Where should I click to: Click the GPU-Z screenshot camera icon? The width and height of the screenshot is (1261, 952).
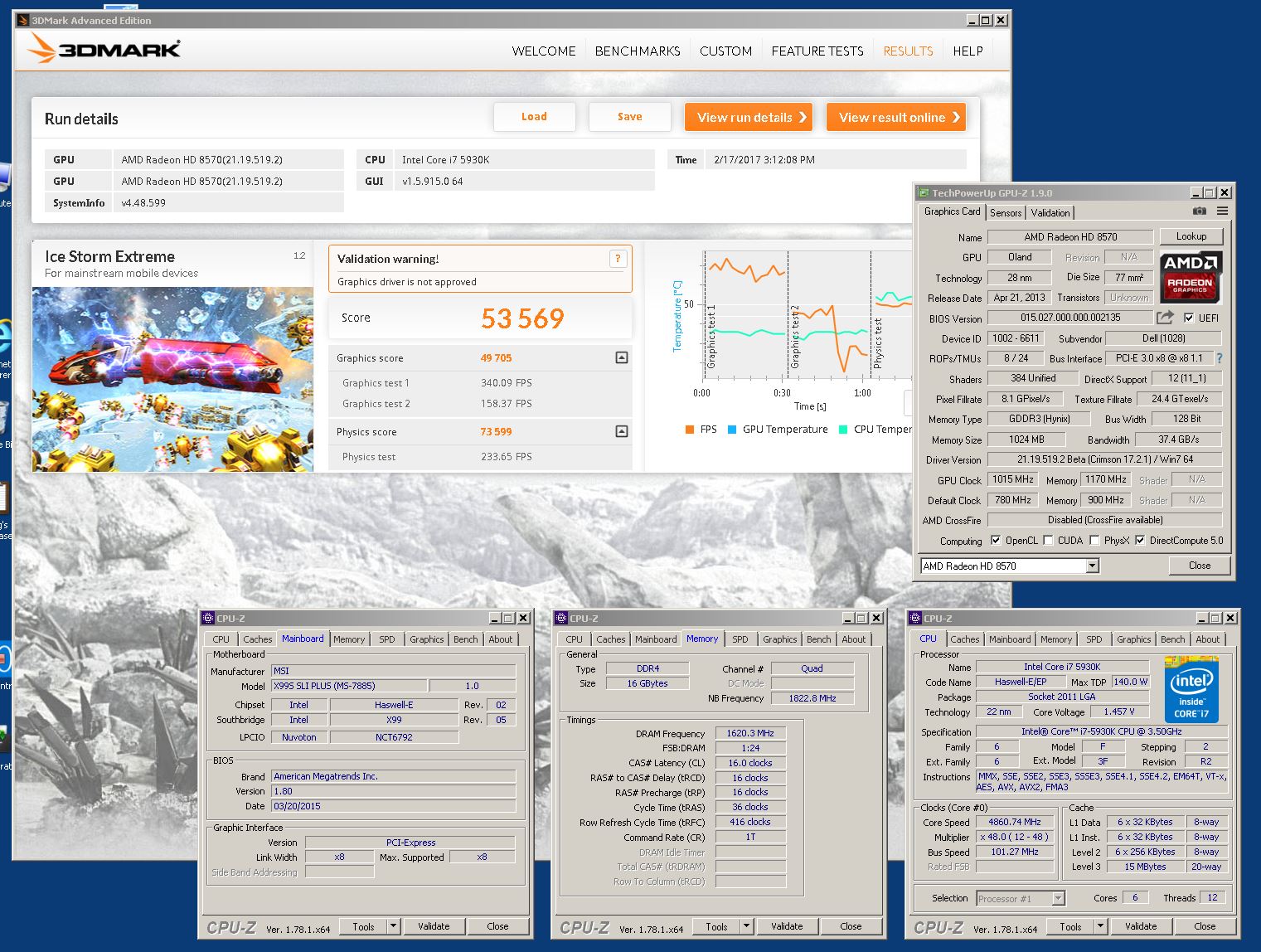pos(1199,211)
